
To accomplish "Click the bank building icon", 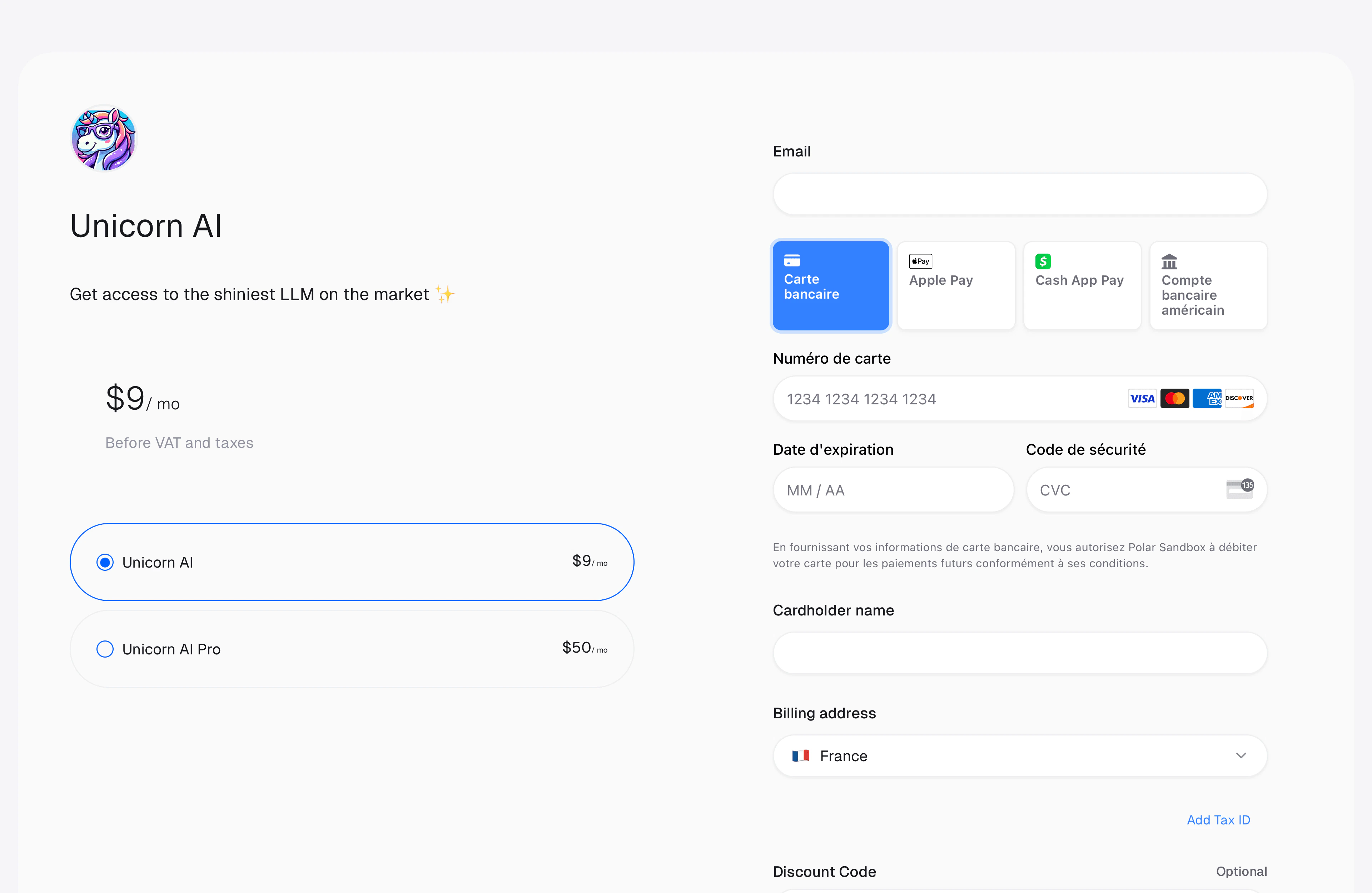I will [1169, 262].
